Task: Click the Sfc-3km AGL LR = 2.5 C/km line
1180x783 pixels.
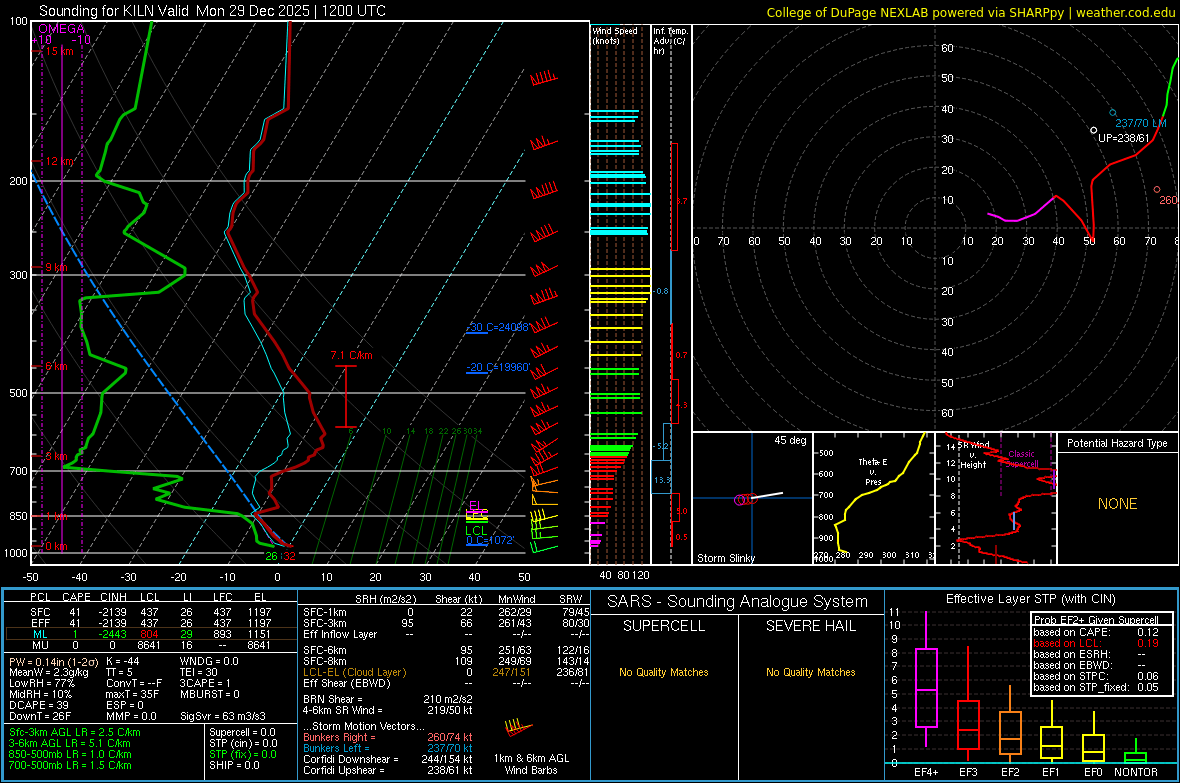Action: pos(75,732)
